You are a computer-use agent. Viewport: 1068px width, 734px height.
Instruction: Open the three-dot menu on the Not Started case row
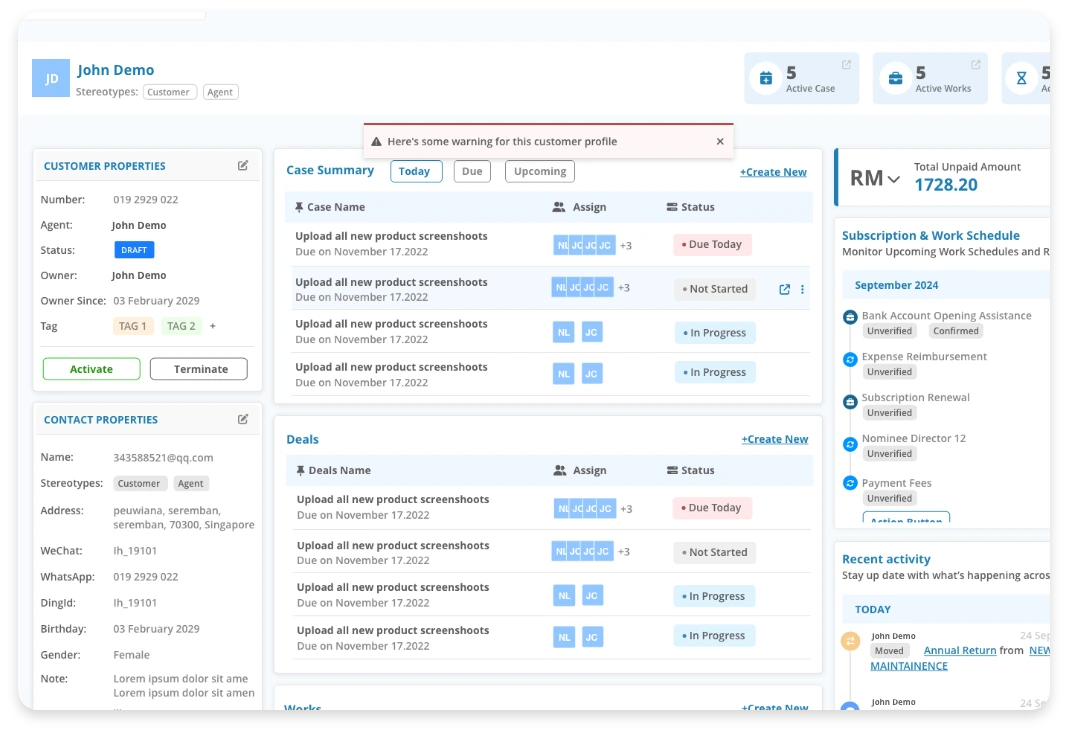pyautogui.click(x=802, y=289)
